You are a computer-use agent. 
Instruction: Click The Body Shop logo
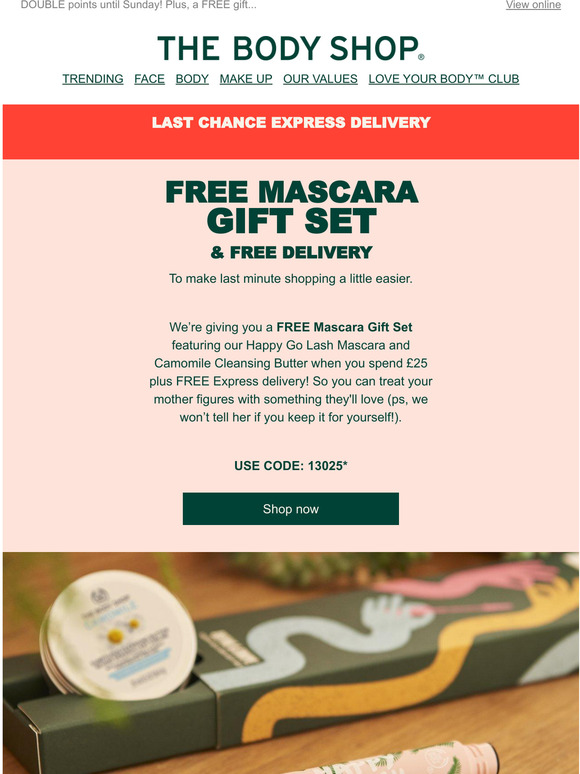coord(290,48)
